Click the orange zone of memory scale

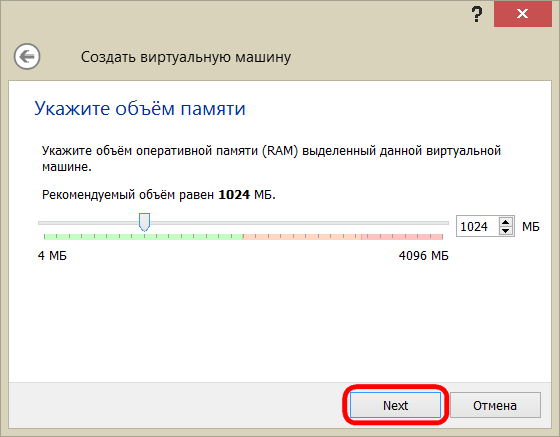pyautogui.click(x=302, y=236)
